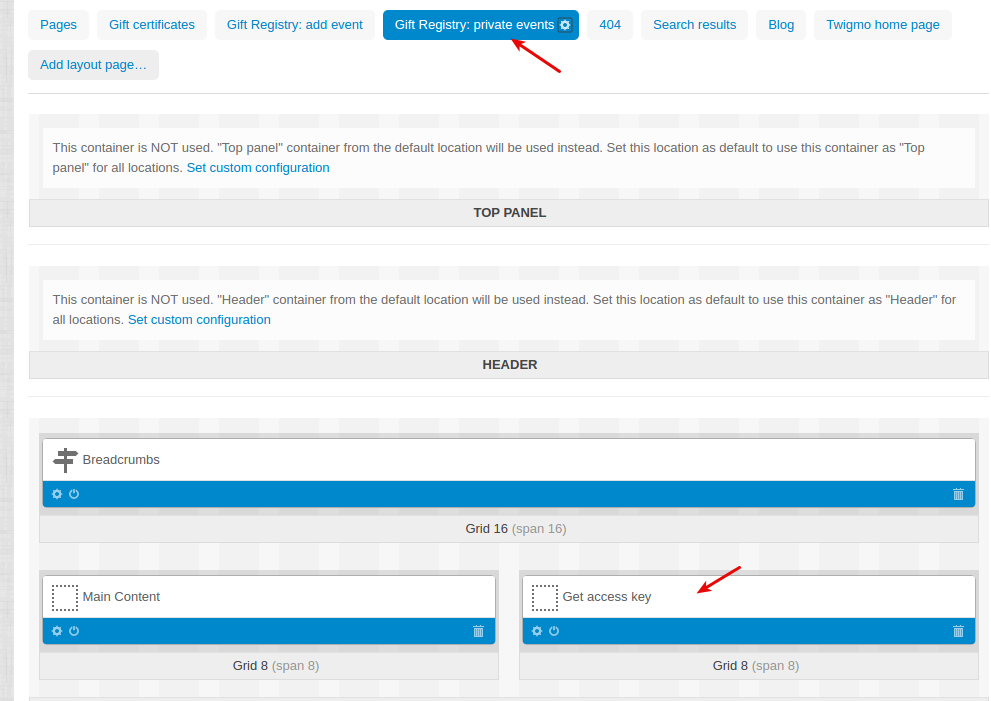Open Main Content block settings gear
The image size is (991, 701).
click(57, 631)
